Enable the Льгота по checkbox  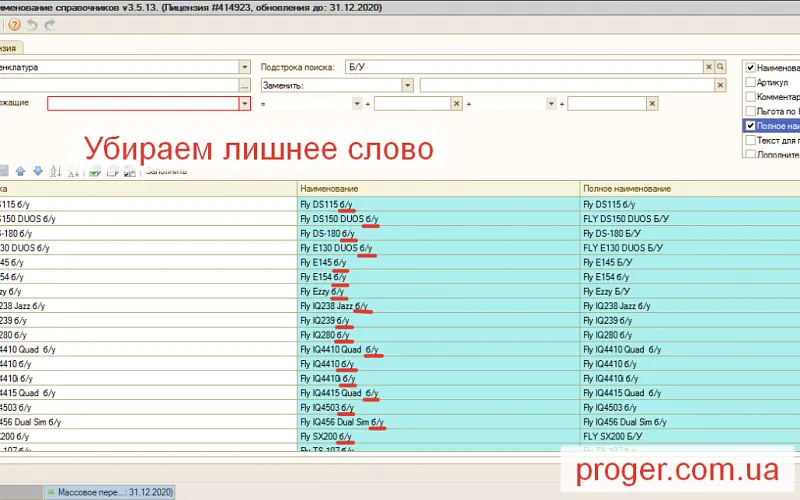(750, 111)
